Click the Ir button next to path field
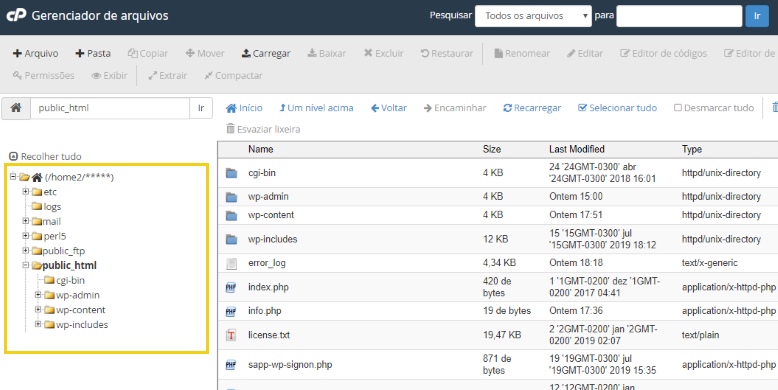The image size is (778, 390). pos(201,108)
